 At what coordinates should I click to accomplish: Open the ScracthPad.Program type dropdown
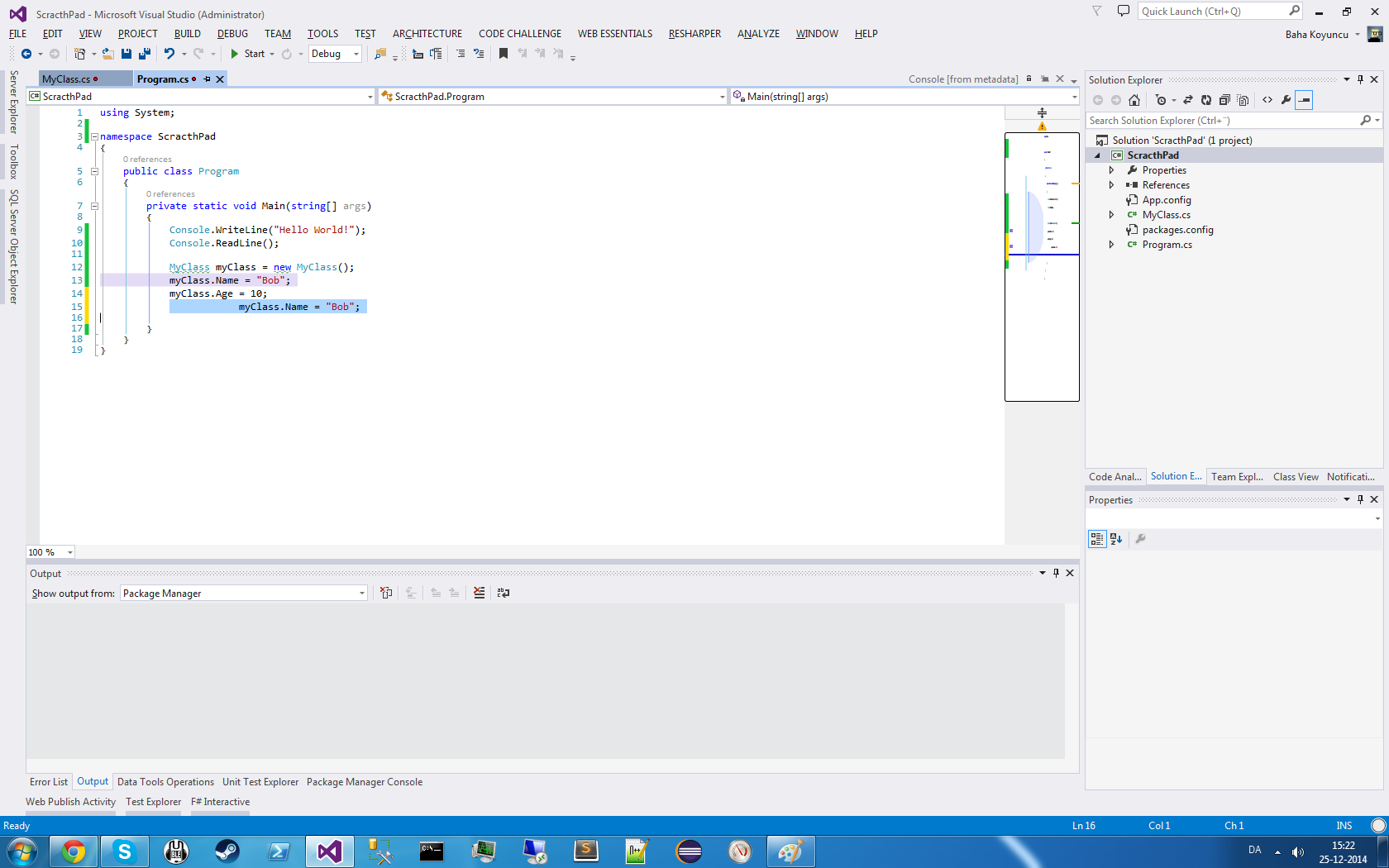coord(553,97)
